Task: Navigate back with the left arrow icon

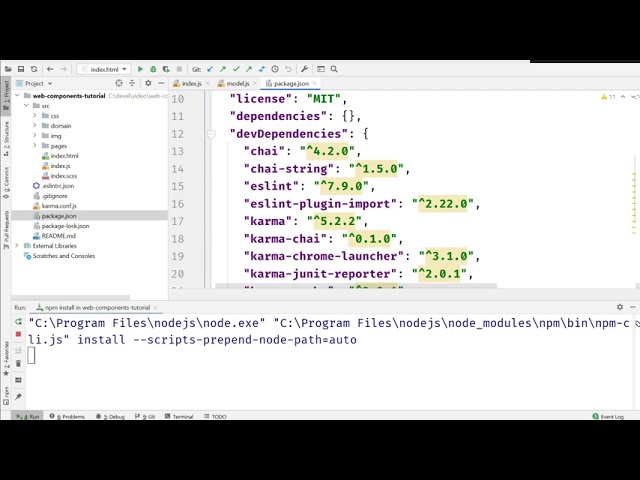Action: (50, 69)
